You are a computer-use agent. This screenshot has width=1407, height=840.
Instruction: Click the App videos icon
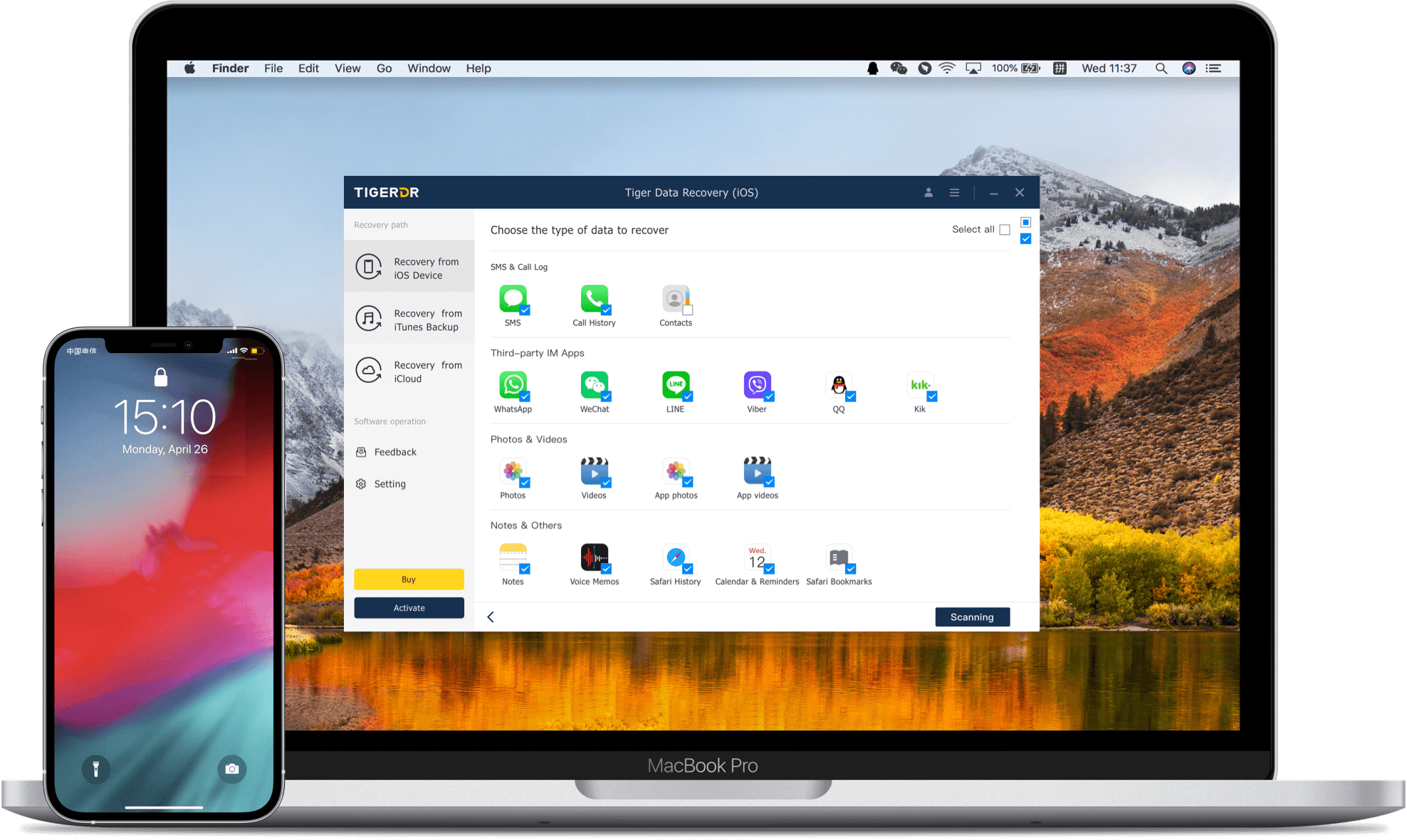click(757, 471)
